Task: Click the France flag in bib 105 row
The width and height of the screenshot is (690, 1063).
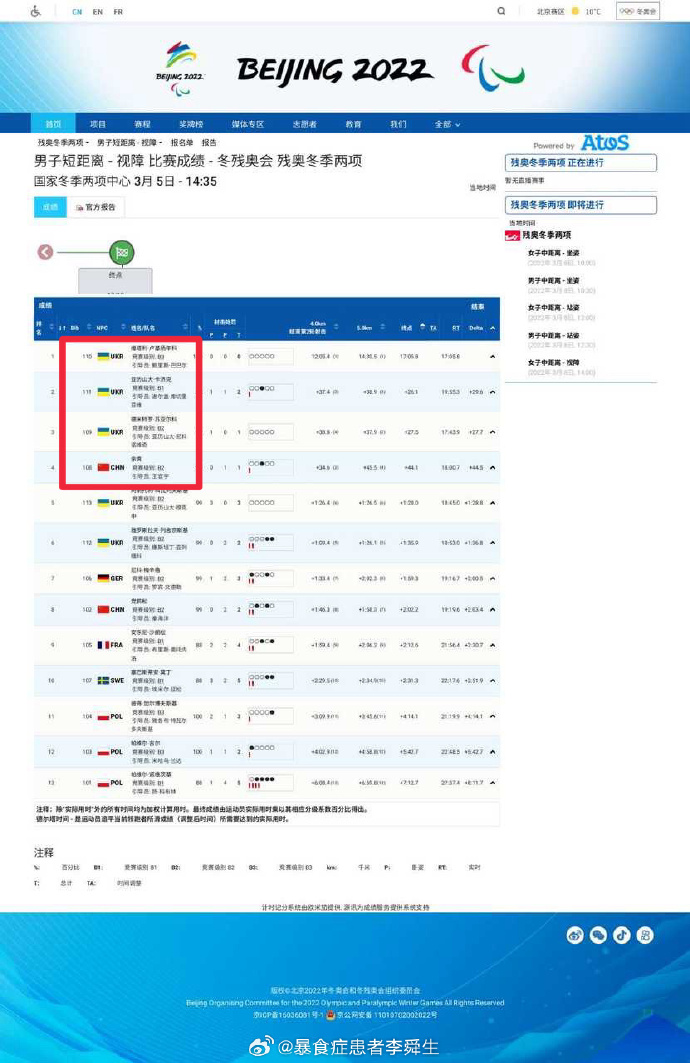Action: [x=103, y=645]
